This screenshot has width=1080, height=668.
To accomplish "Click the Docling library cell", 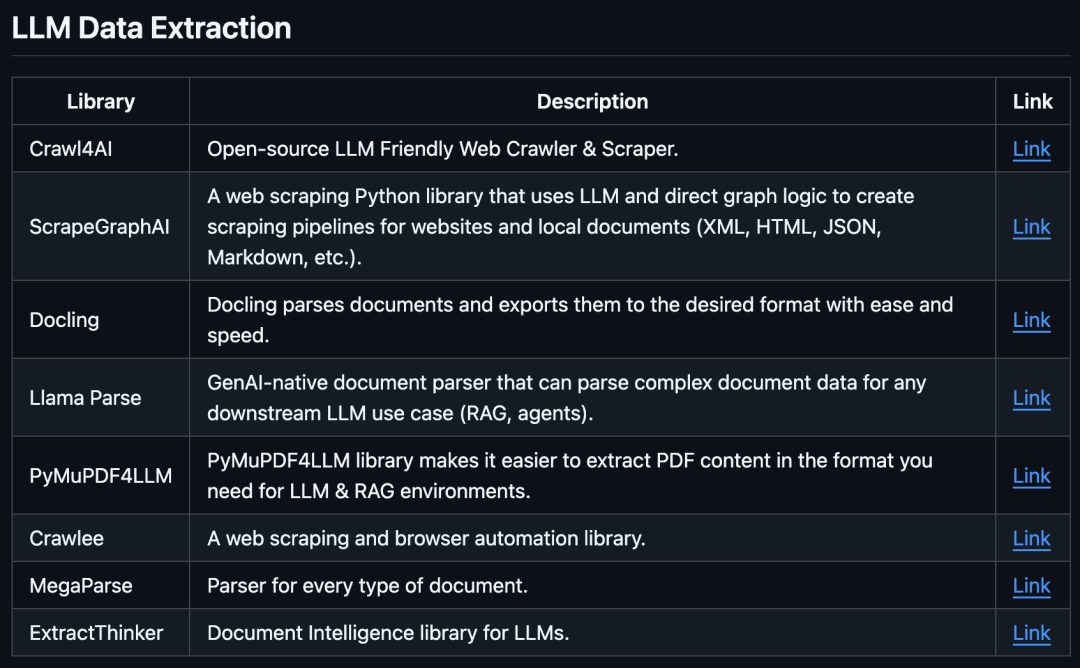I will click(x=65, y=320).
